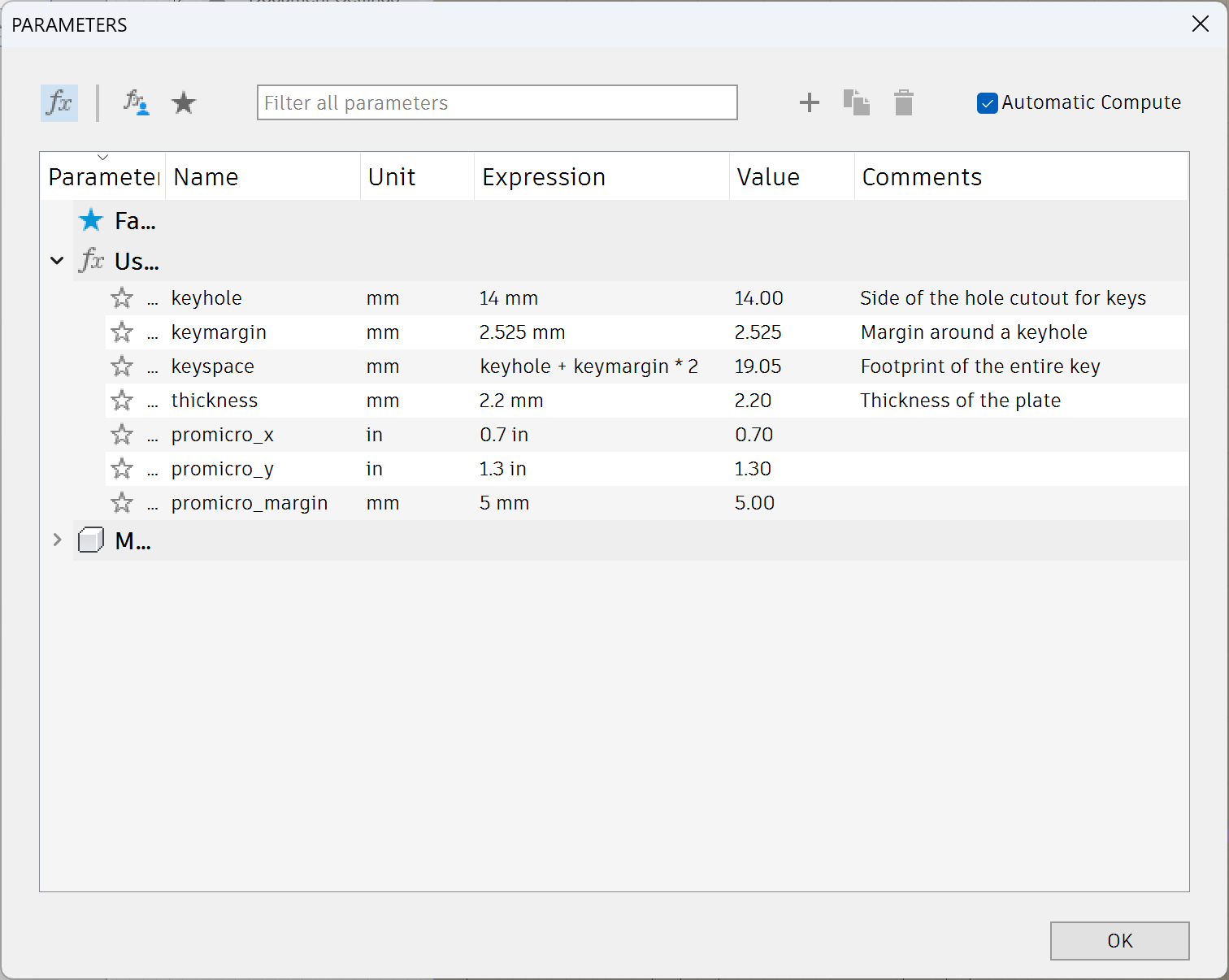Click the OK button
Viewport: 1229px width, 980px height.
(x=1120, y=941)
